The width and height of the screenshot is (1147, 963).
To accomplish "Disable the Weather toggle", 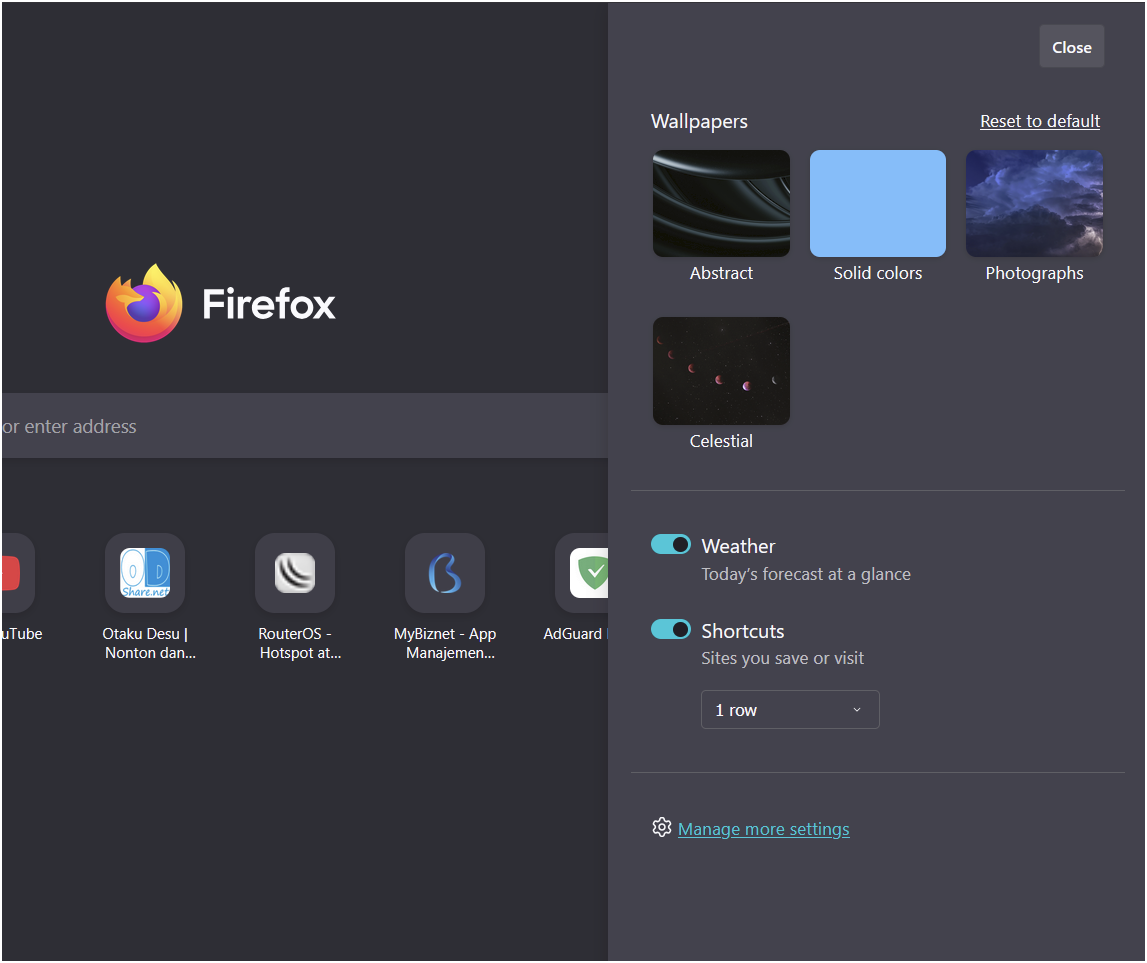I will click(x=671, y=544).
